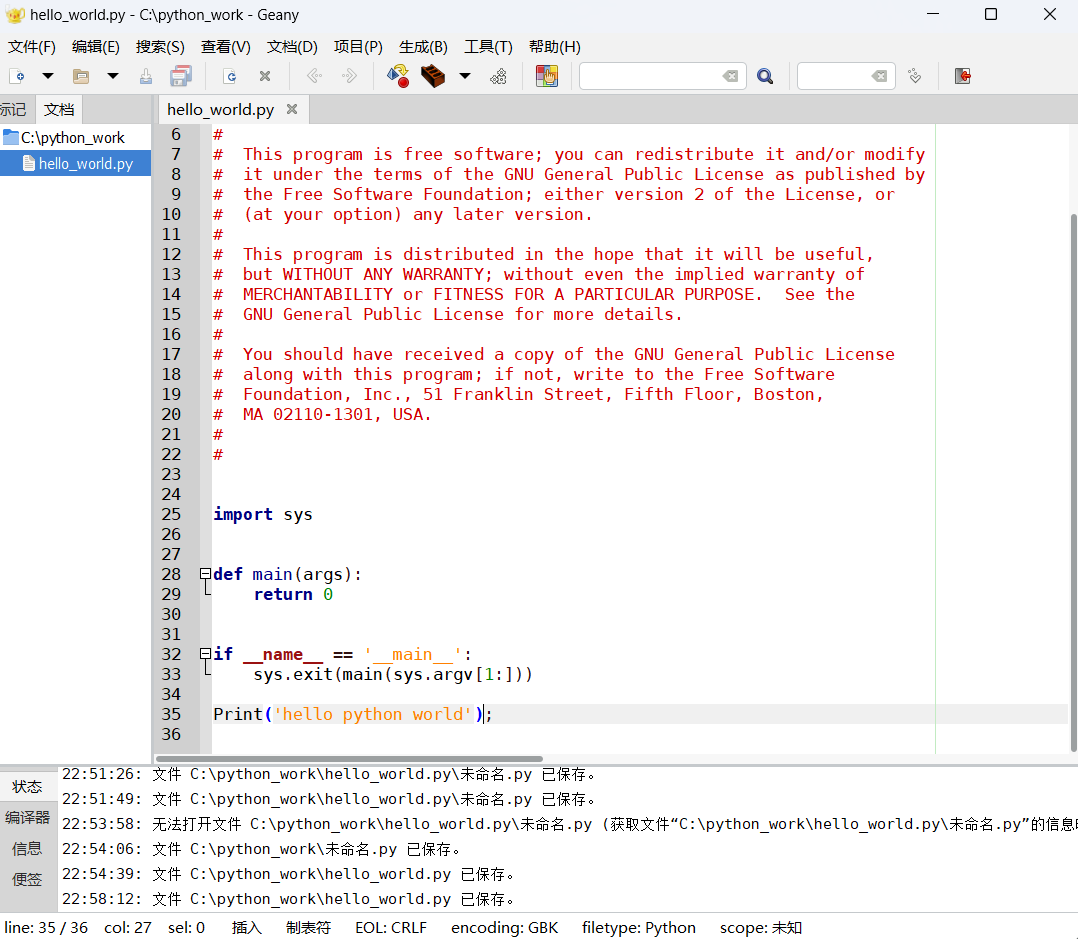Screen dimensions: 1078x939
Task: Click the Reload file toolbar icon
Action: pos(230,76)
